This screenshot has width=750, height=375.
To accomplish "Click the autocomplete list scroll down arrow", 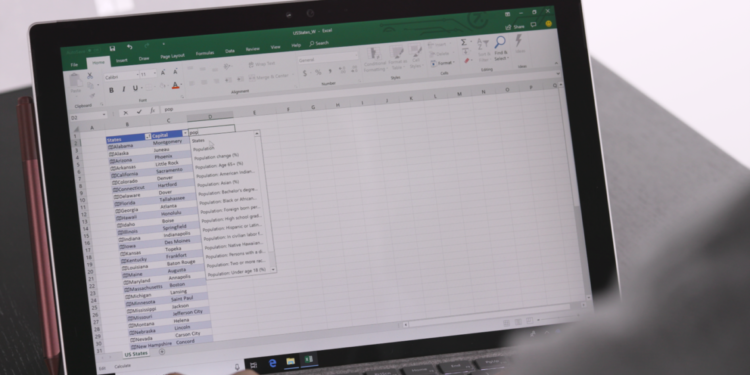I will [x=273, y=270].
